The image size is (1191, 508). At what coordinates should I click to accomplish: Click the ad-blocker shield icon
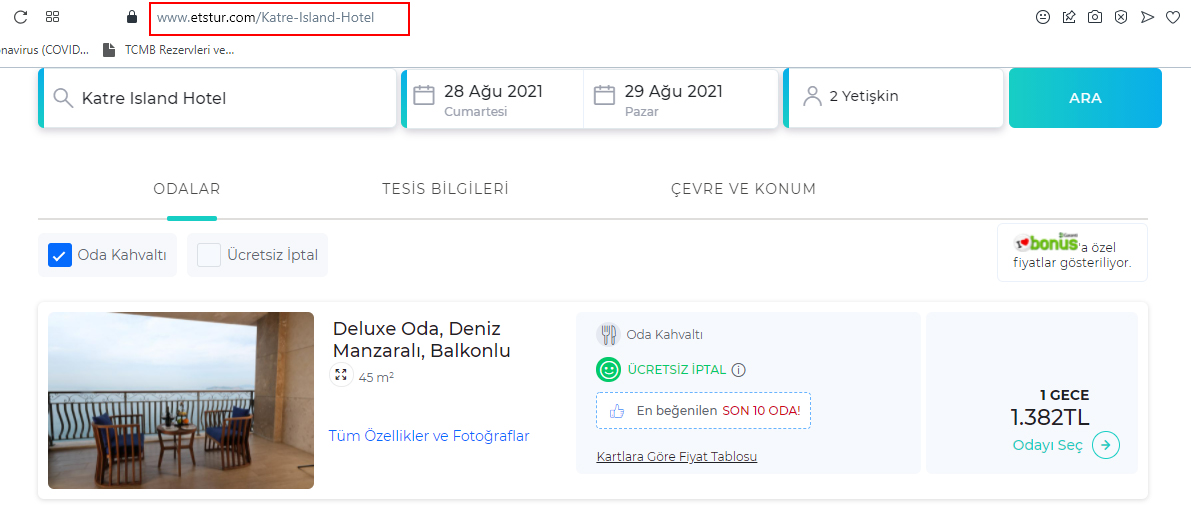1120,17
